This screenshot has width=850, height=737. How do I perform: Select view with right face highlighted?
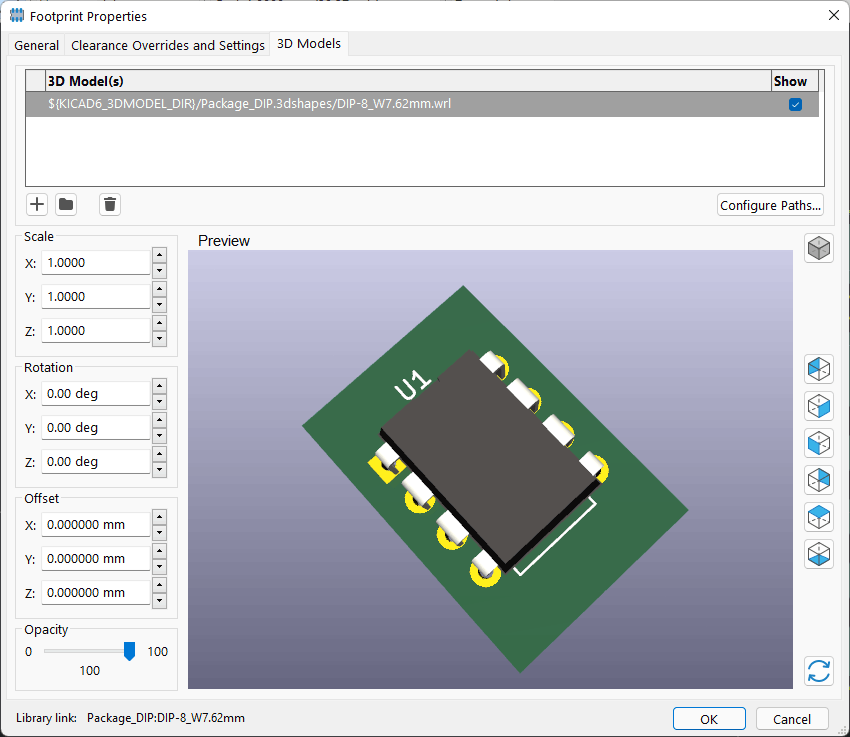coord(819,406)
